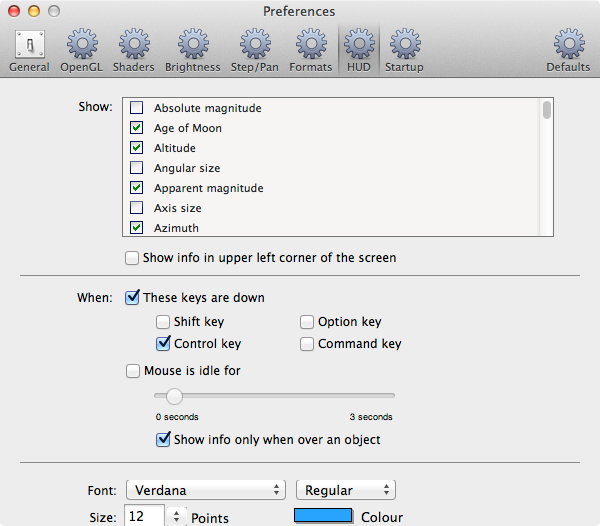Click the Formats gear icon
Image resolution: width=600 pixels, height=526 pixels.
(x=311, y=50)
